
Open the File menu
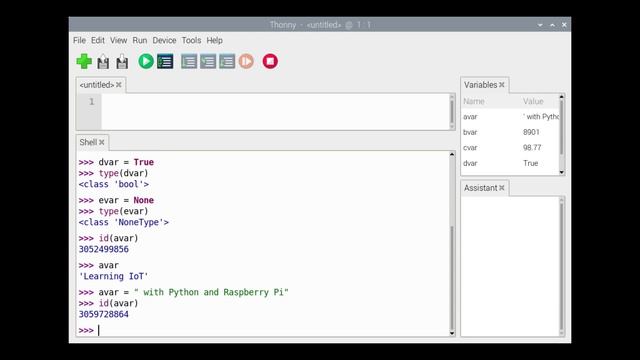click(x=79, y=40)
